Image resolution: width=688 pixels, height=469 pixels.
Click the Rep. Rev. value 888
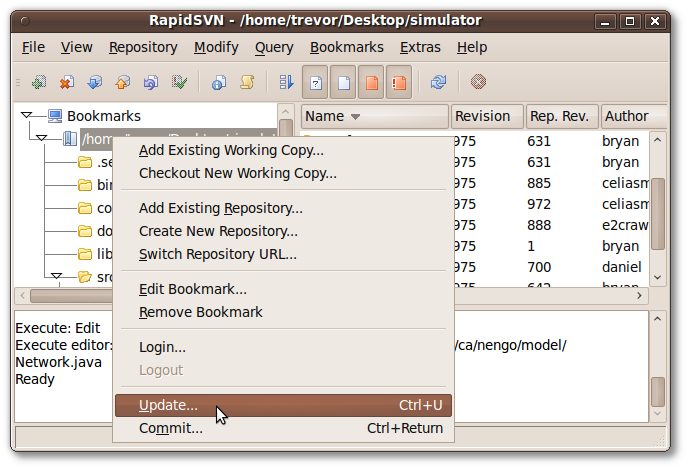point(539,226)
